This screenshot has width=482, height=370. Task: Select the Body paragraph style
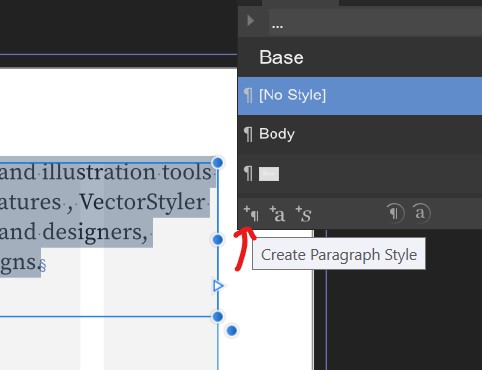click(x=360, y=134)
